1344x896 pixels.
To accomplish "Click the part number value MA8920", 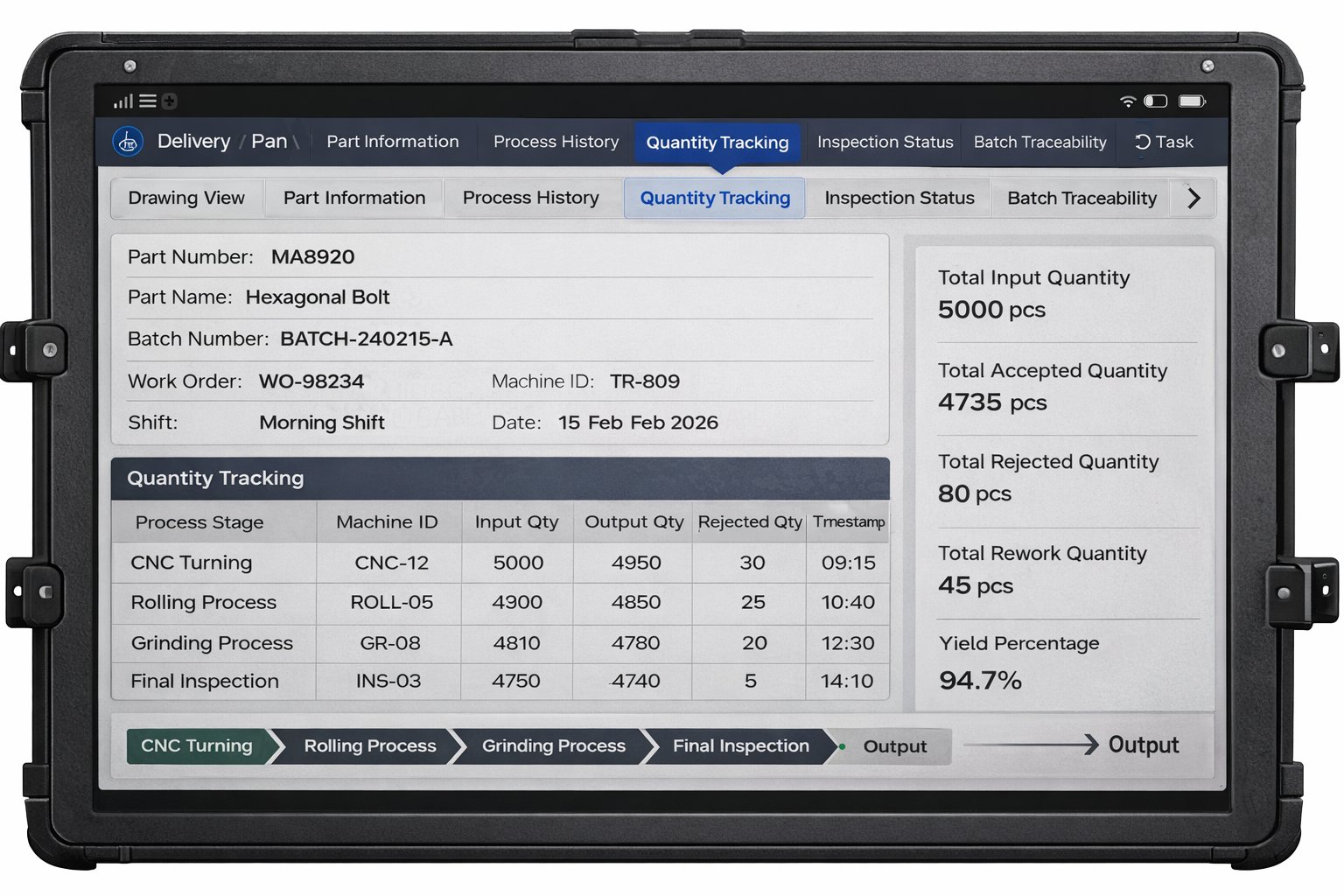I will [312, 257].
